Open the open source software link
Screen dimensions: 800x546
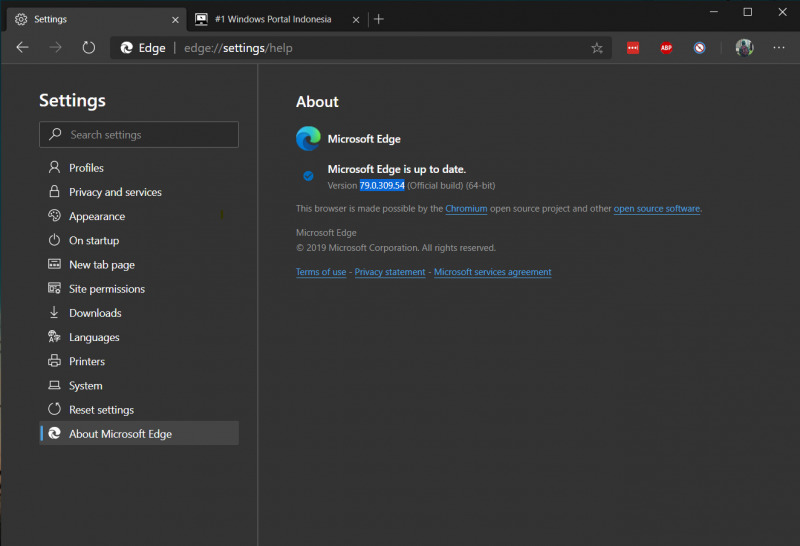[x=657, y=209]
